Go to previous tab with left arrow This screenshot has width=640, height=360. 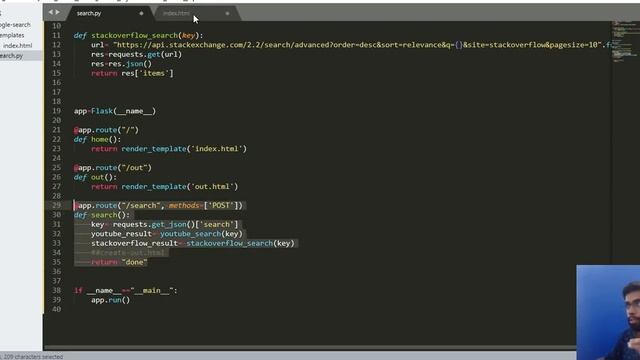[x=51, y=12]
